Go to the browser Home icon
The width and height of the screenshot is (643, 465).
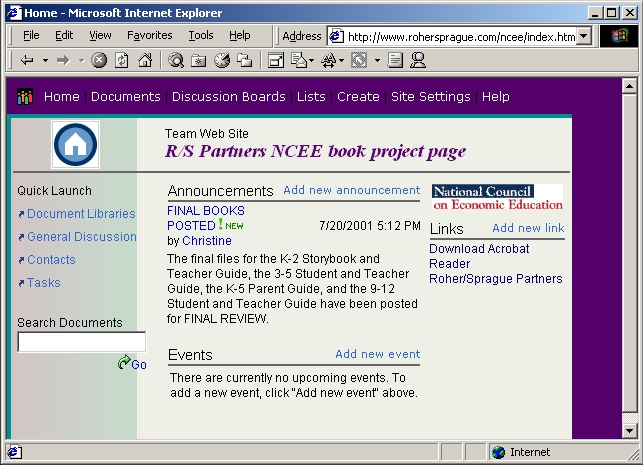click(145, 60)
